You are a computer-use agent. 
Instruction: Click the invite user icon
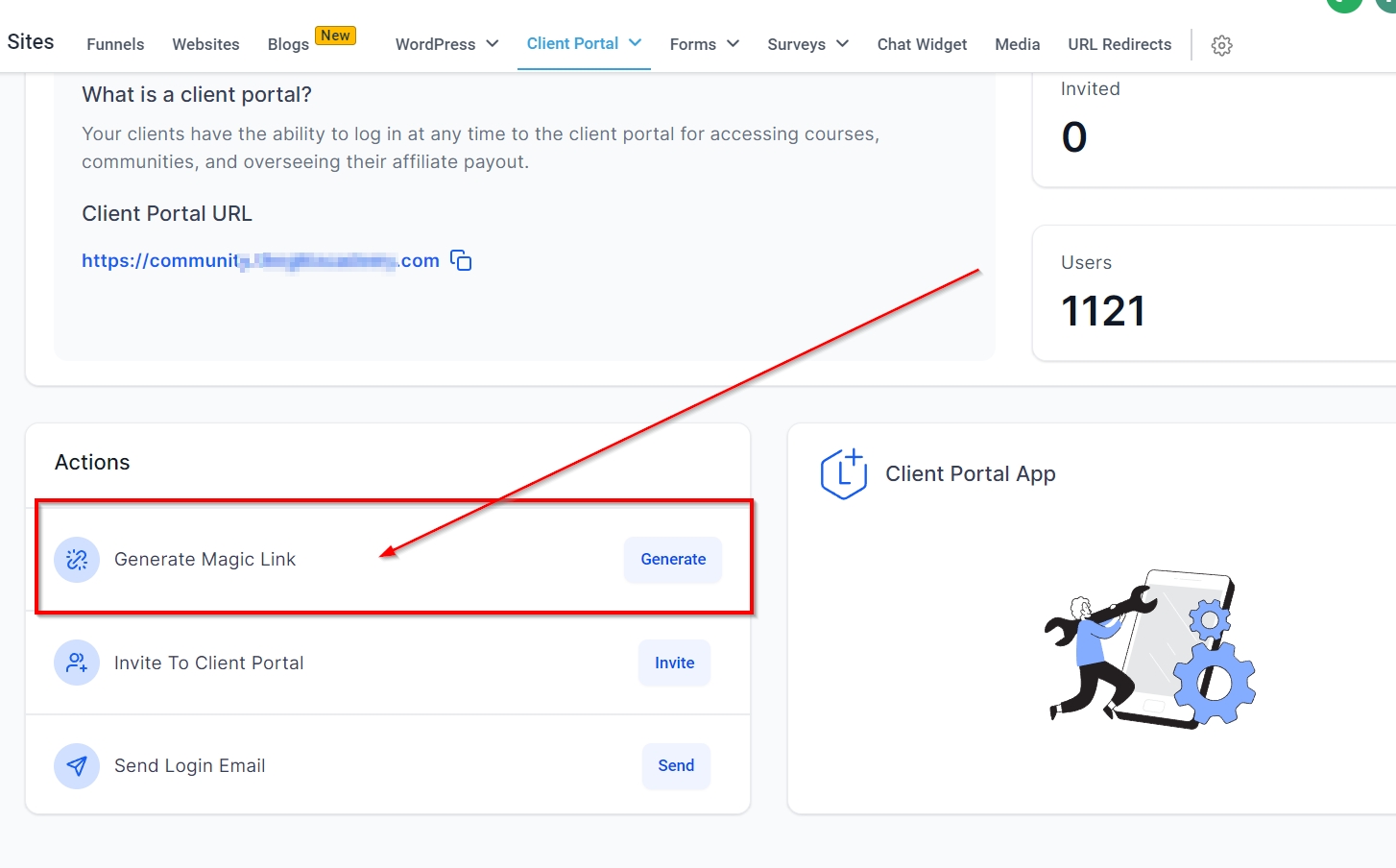[x=77, y=663]
